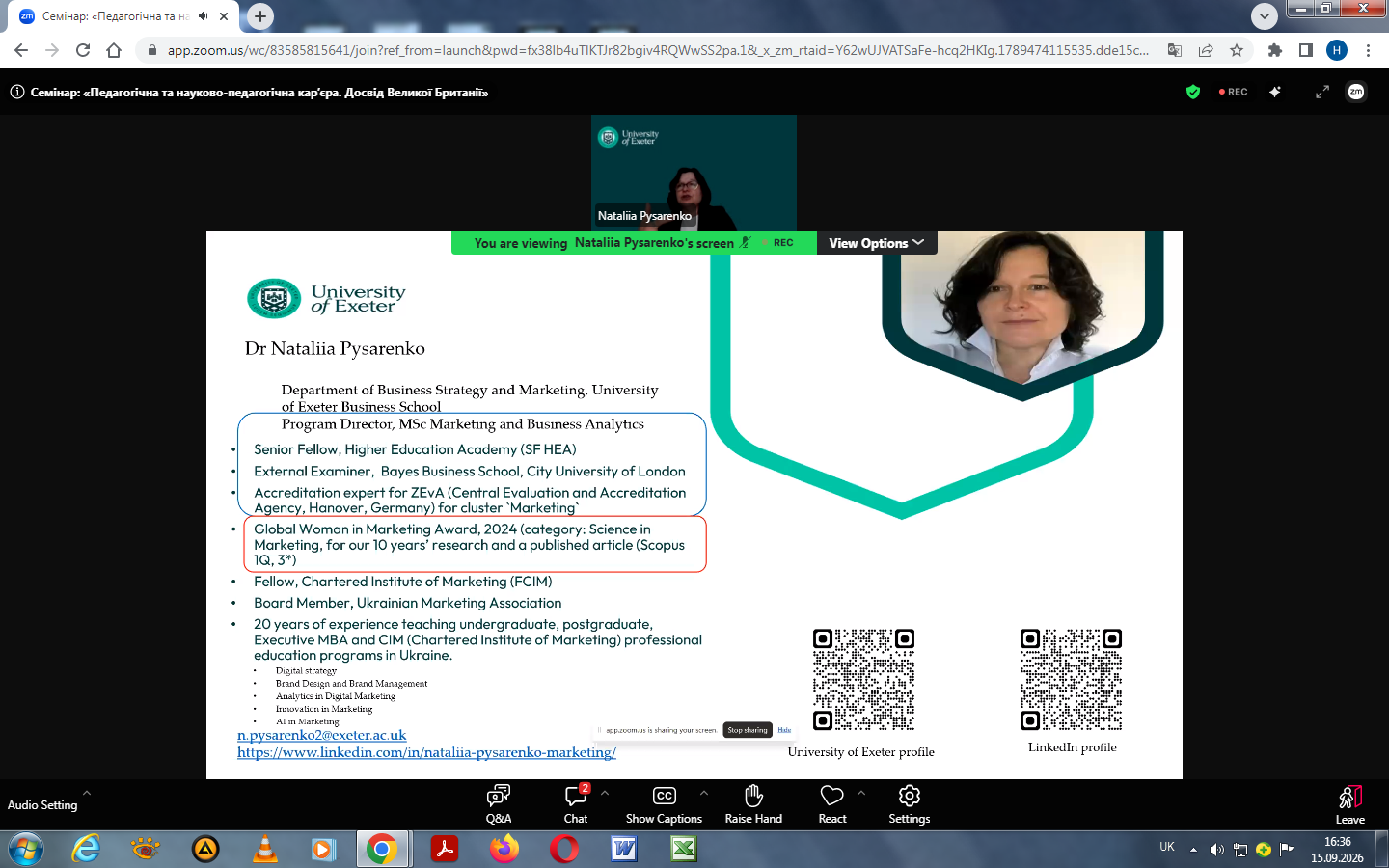Open the React emoji picker
This screenshot has width=1389, height=868.
pos(832,803)
